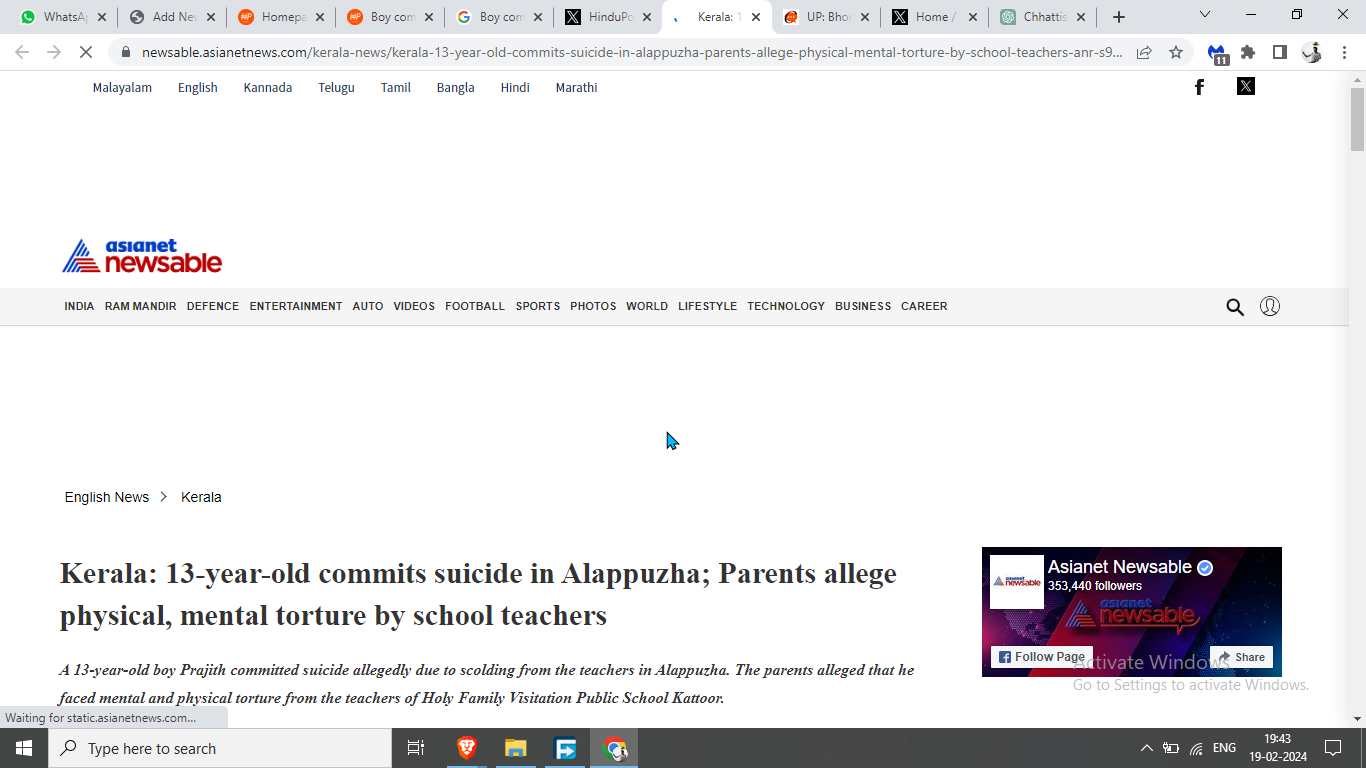Screen dimensions: 1366x768
Task: Click the share page icon in address bar
Action: [1144, 52]
